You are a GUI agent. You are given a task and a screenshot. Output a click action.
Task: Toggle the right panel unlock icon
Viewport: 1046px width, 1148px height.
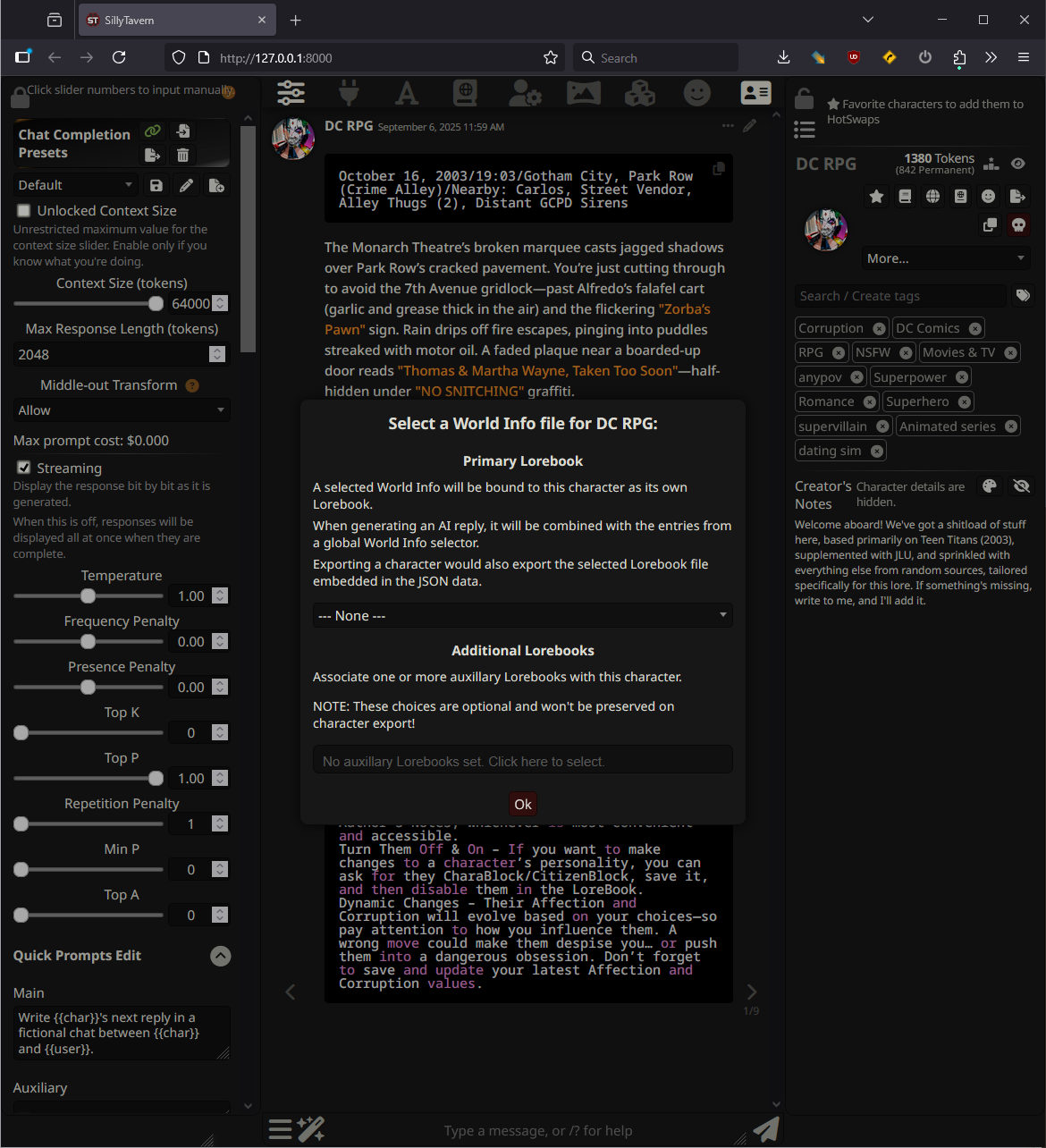click(805, 97)
